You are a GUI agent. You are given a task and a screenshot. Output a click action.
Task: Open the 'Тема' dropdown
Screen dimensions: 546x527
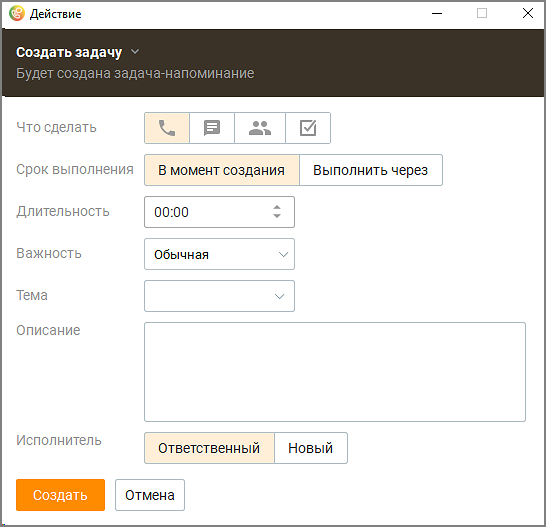click(219, 296)
